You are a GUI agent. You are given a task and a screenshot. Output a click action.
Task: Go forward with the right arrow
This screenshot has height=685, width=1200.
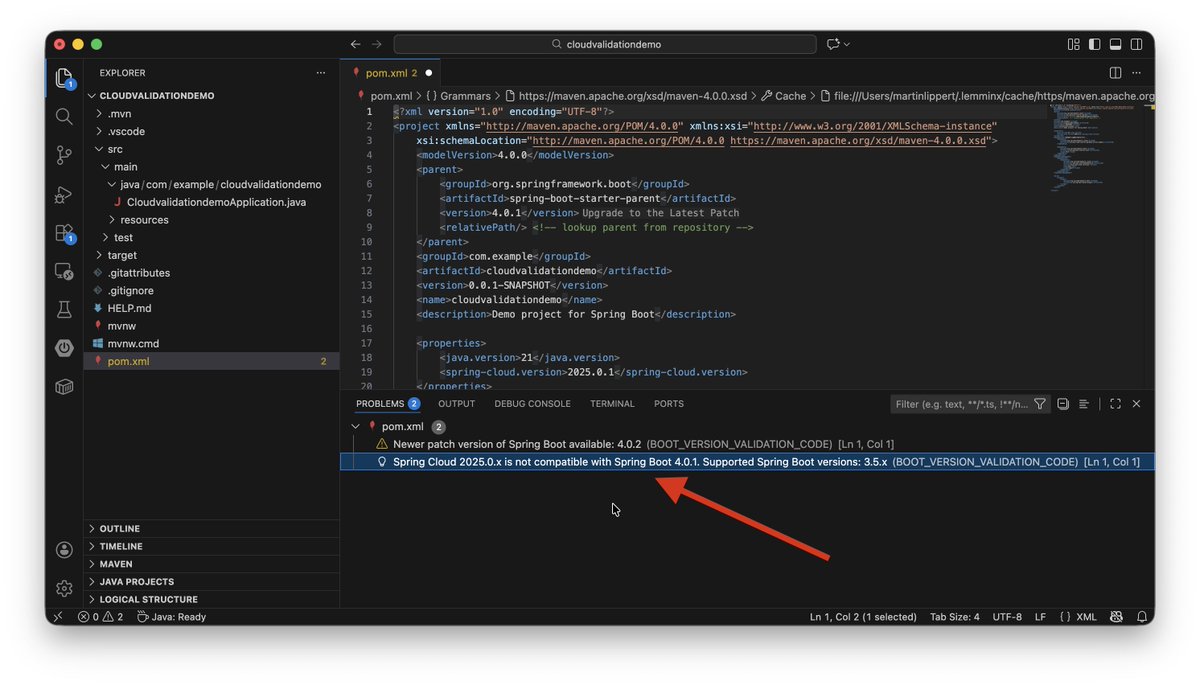point(377,44)
